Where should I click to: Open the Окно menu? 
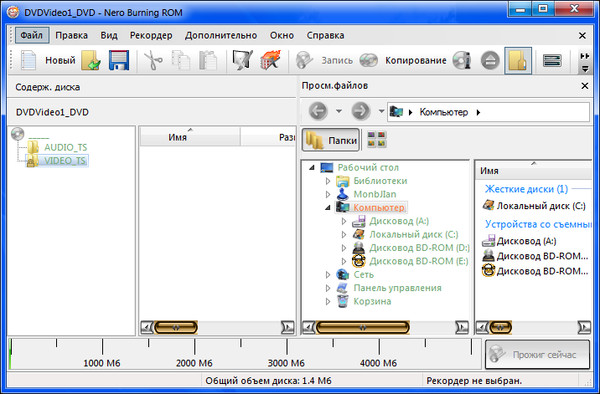tap(282, 35)
